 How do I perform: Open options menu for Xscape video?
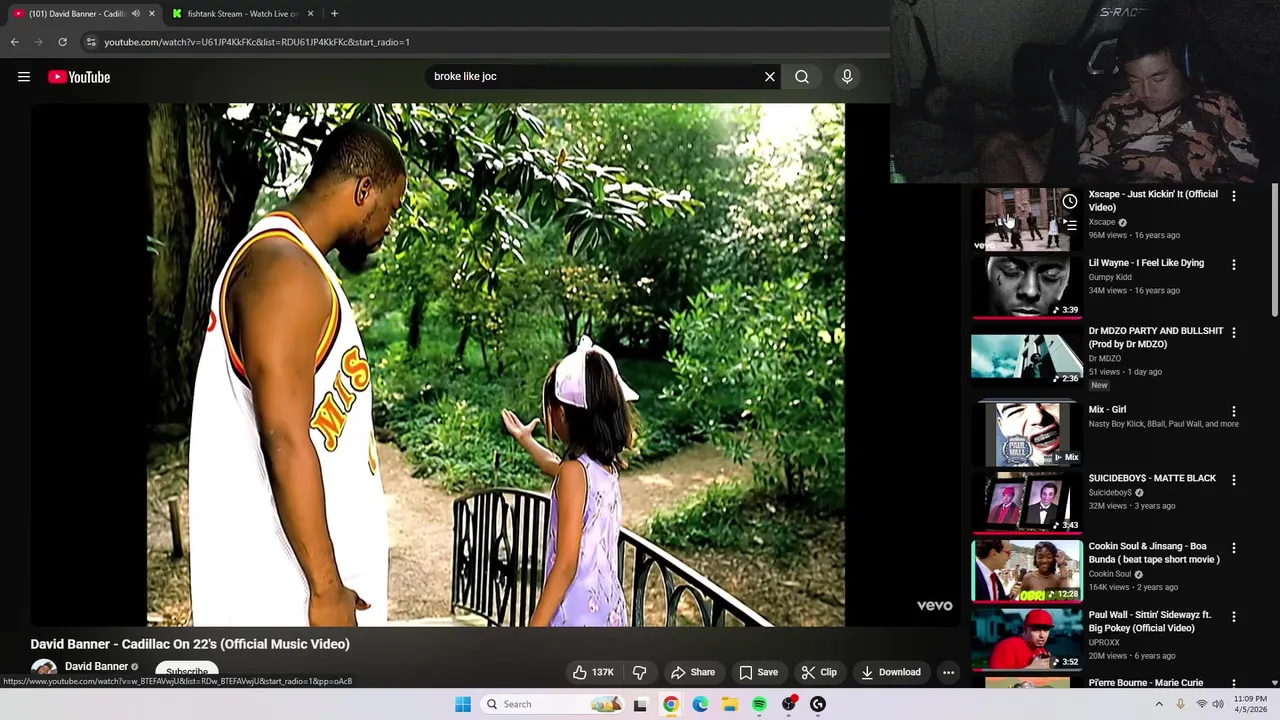tap(1233, 197)
